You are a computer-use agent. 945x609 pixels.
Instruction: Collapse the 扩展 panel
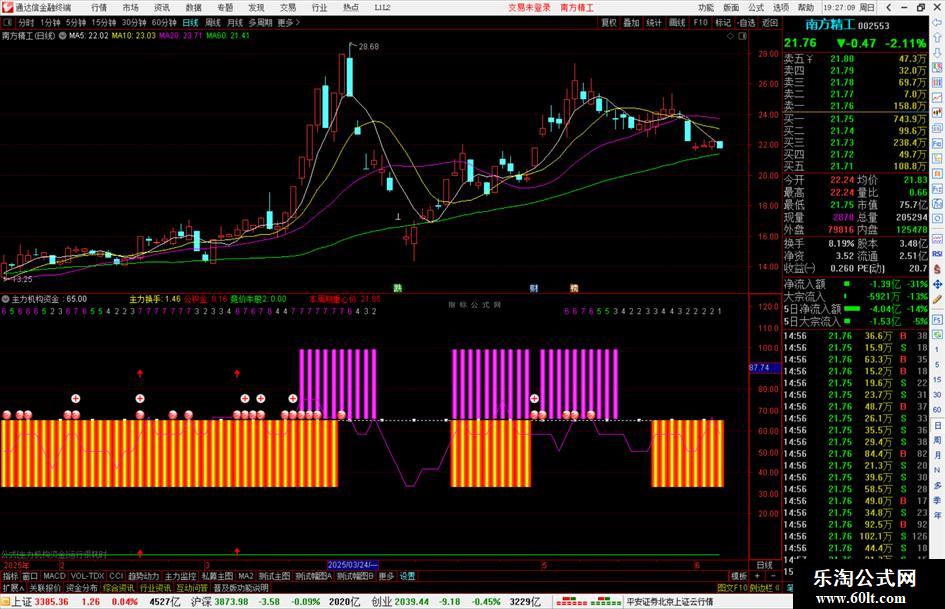point(13,587)
